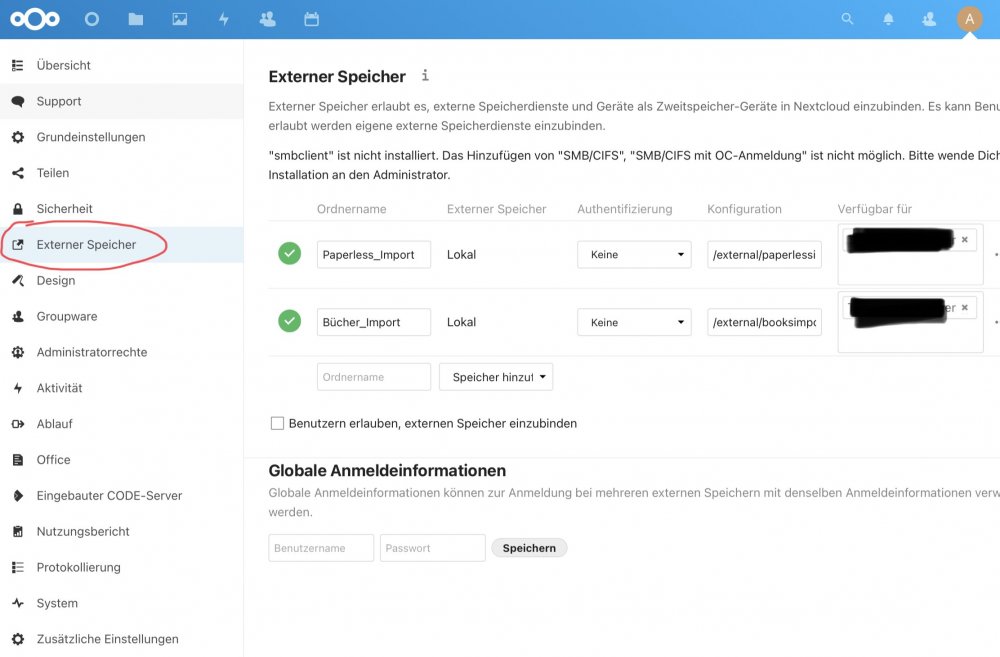Image resolution: width=1000 pixels, height=657 pixels.
Task: Open the notifications bell
Action: 888,19
